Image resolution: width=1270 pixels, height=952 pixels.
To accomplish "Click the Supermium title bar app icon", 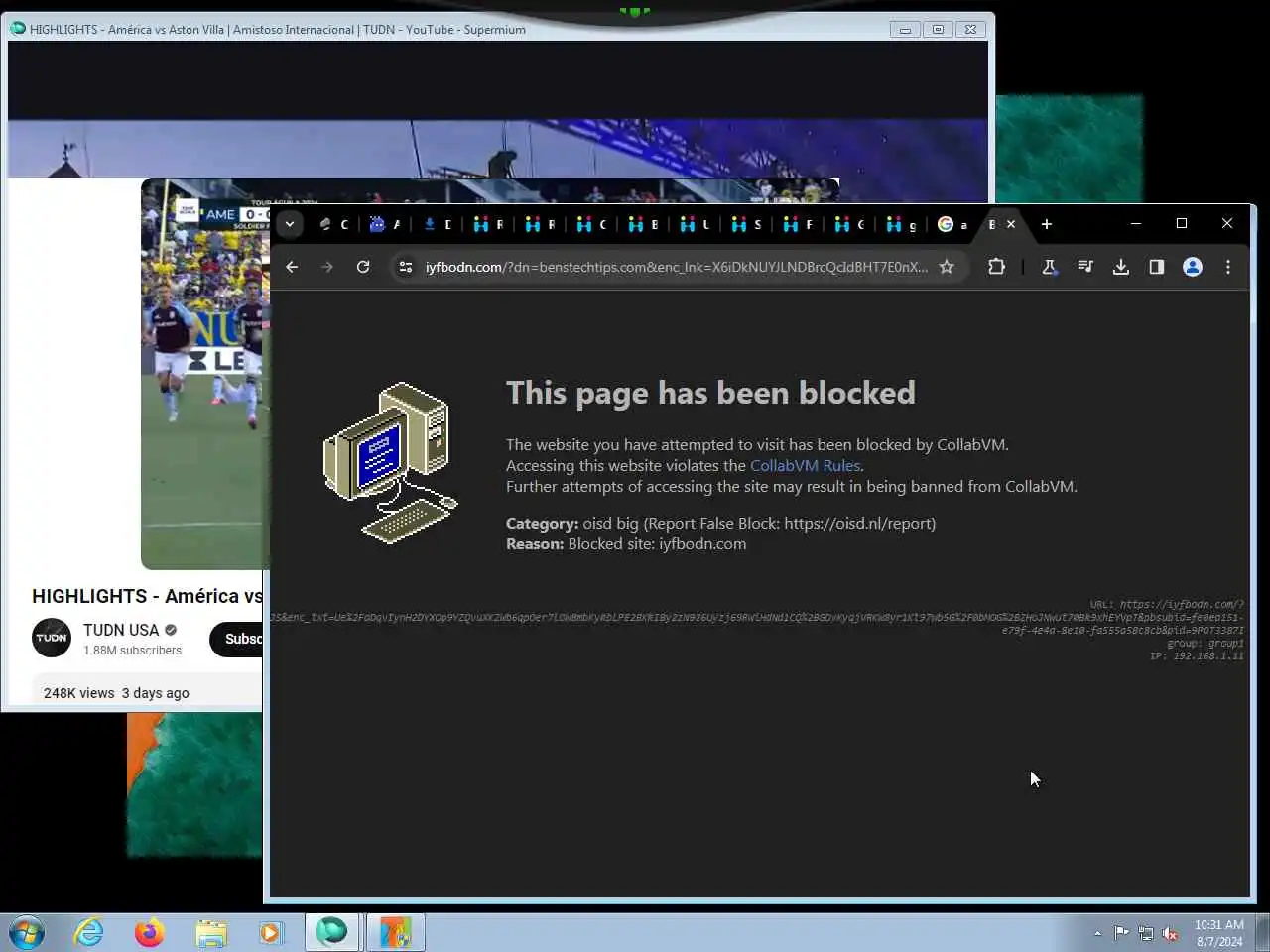I will (17, 29).
